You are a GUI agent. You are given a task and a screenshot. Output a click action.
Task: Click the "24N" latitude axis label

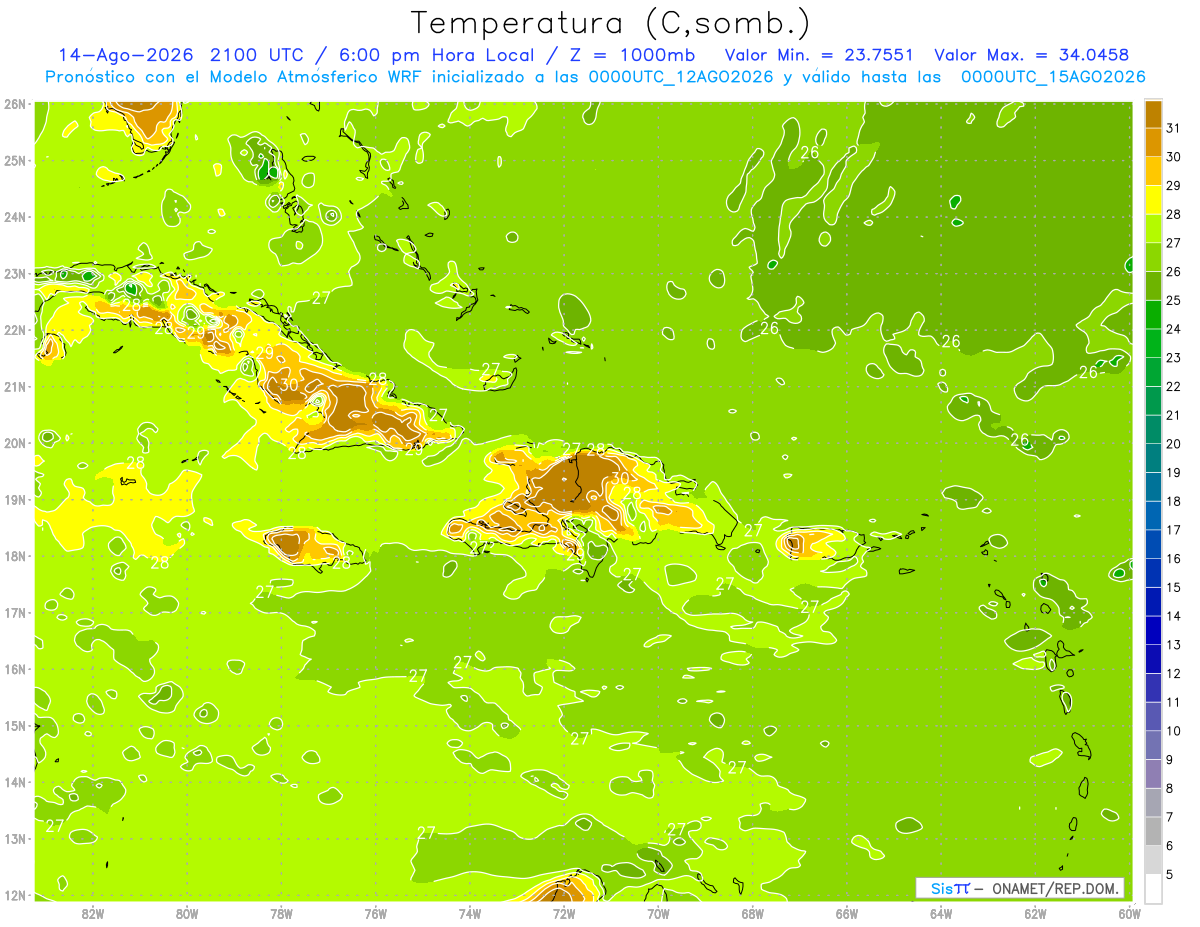click(x=14, y=217)
